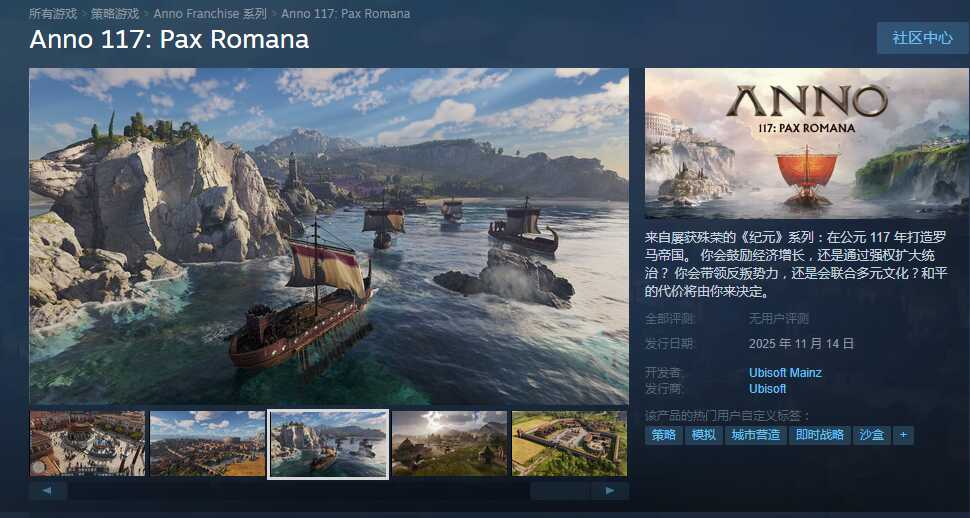This screenshot has width=970, height=518.
Task: Select the 策略 tag
Action: click(664, 435)
